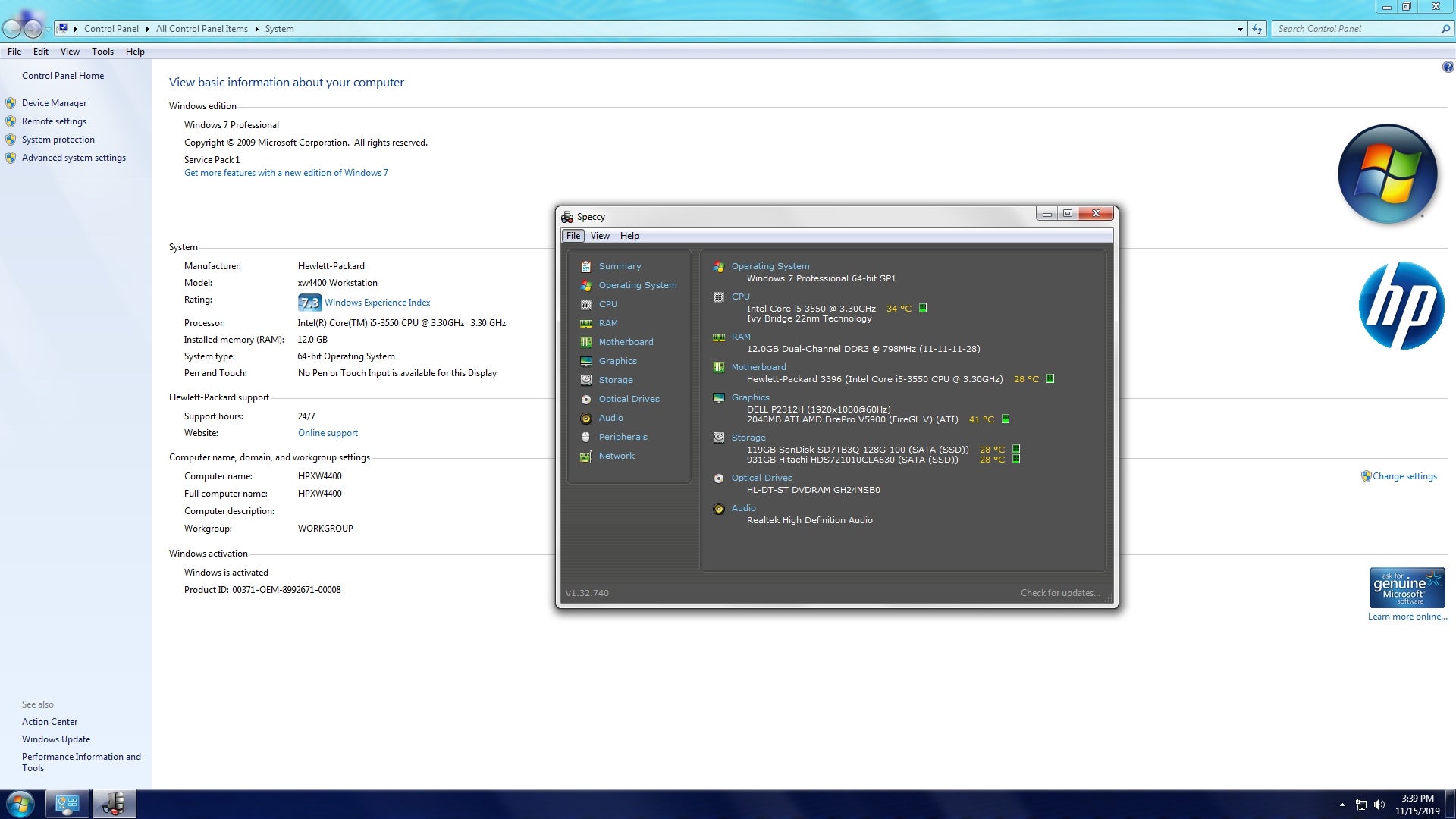Click the network tray icon
1456x819 pixels.
point(1361,805)
